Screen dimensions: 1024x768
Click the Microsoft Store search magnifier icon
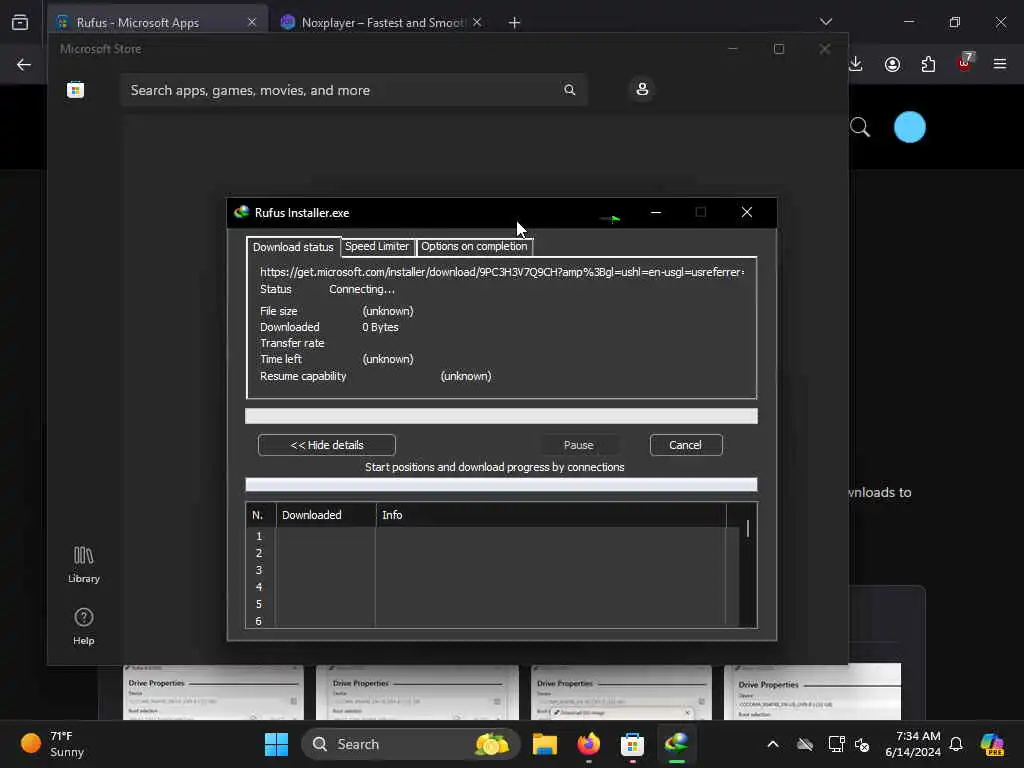coord(569,90)
